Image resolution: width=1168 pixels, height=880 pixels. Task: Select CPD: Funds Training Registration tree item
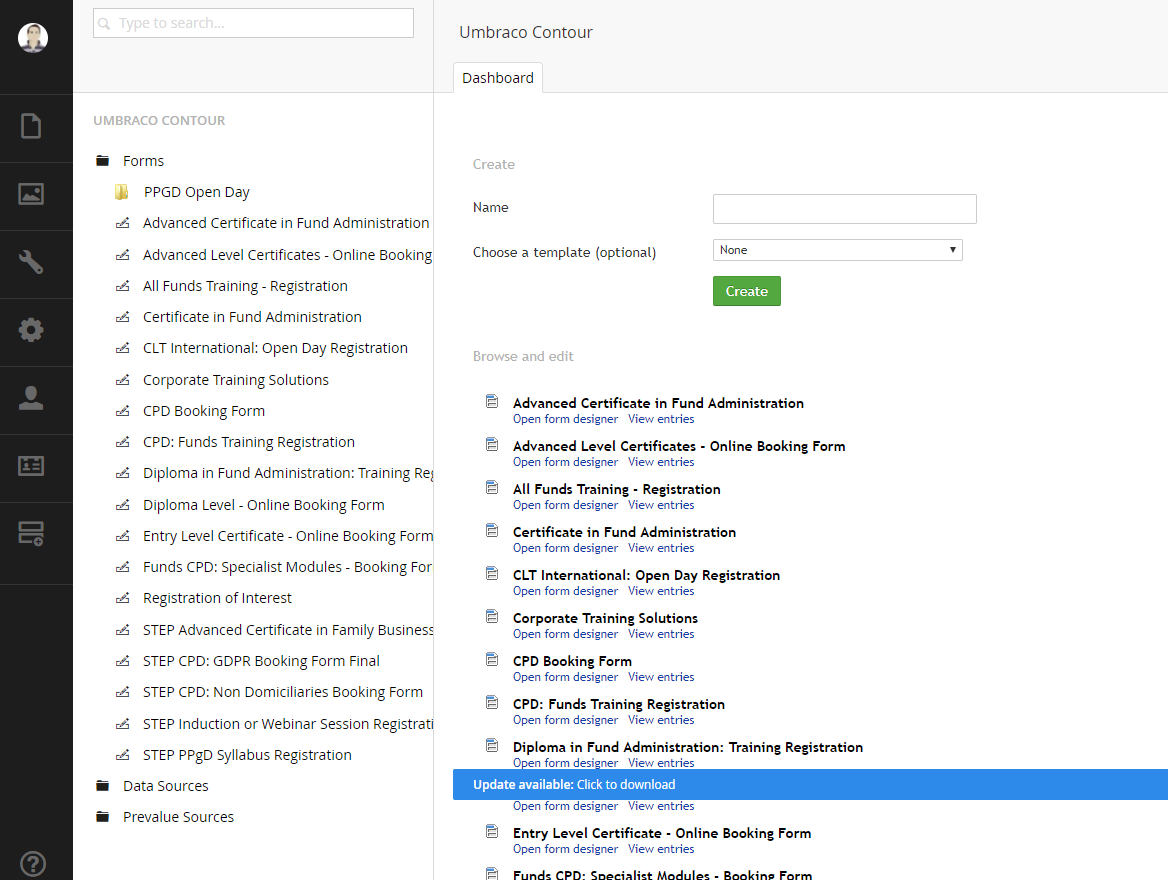pos(249,443)
